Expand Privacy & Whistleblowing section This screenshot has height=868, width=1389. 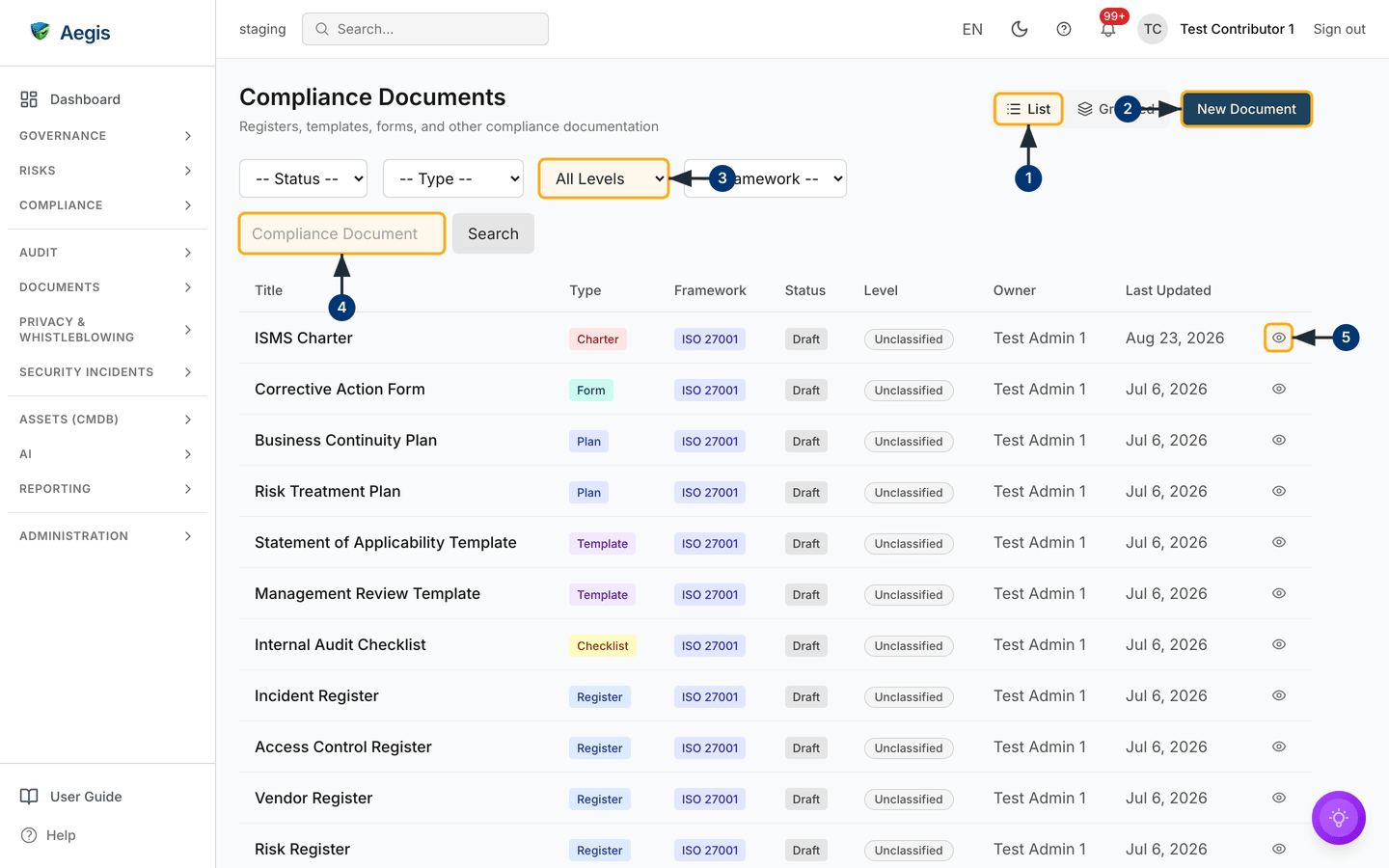(x=107, y=330)
